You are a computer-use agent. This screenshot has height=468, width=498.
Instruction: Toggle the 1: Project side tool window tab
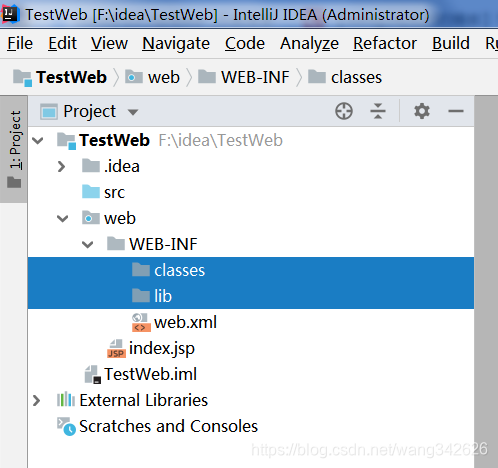[14, 149]
